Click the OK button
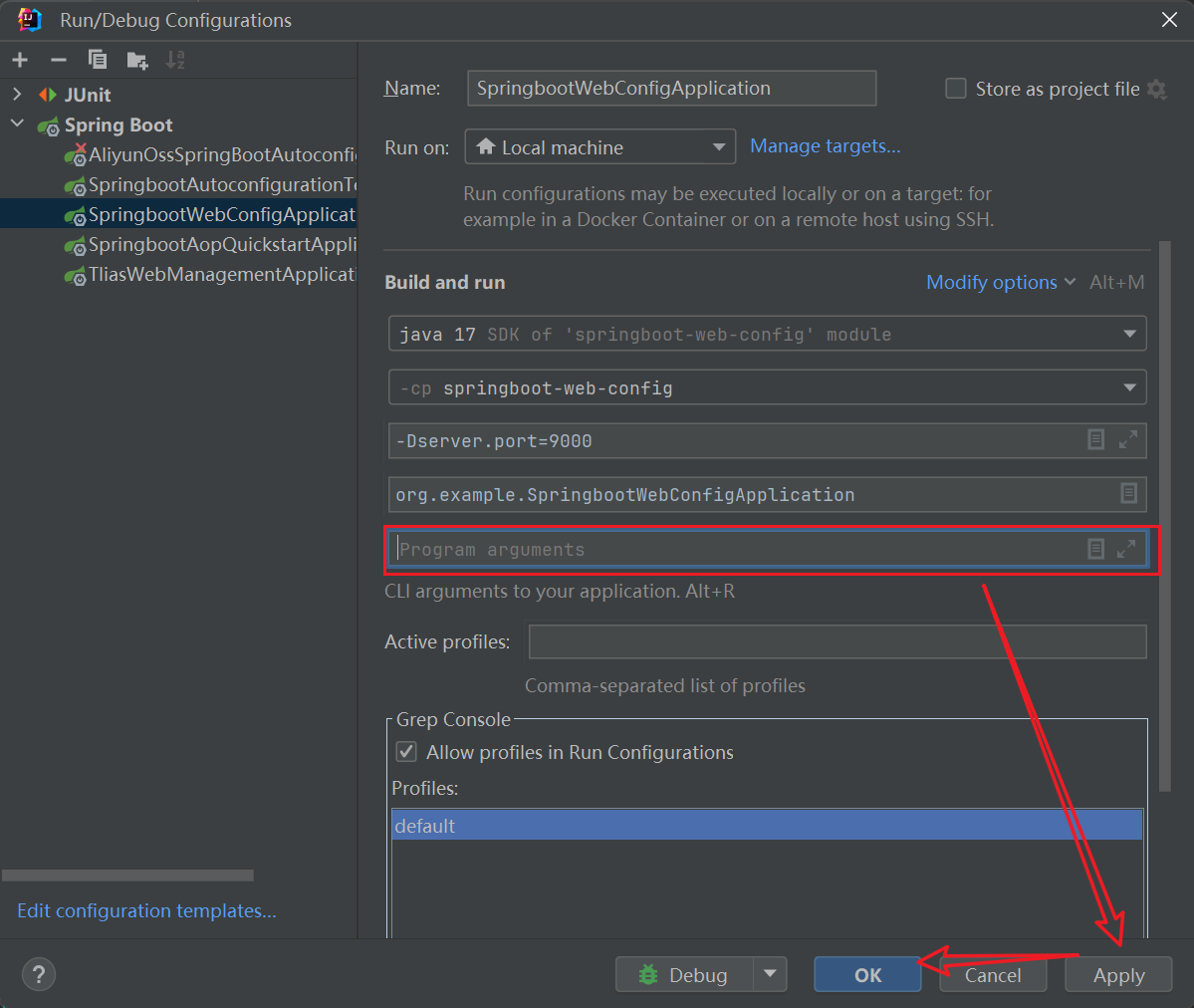 point(867,974)
